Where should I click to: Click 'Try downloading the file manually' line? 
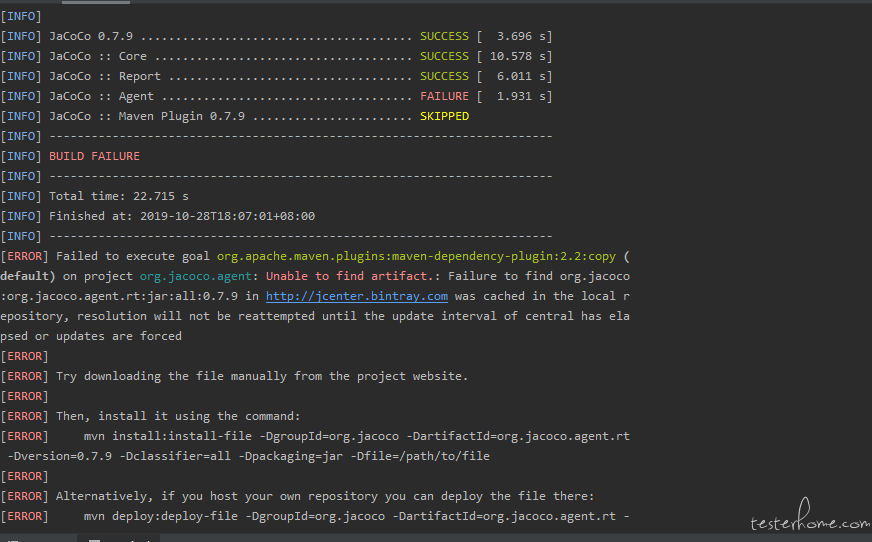[x=261, y=376]
